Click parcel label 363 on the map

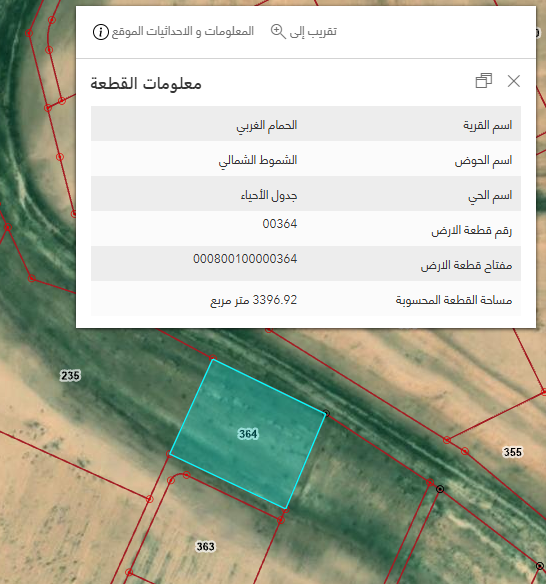click(206, 546)
